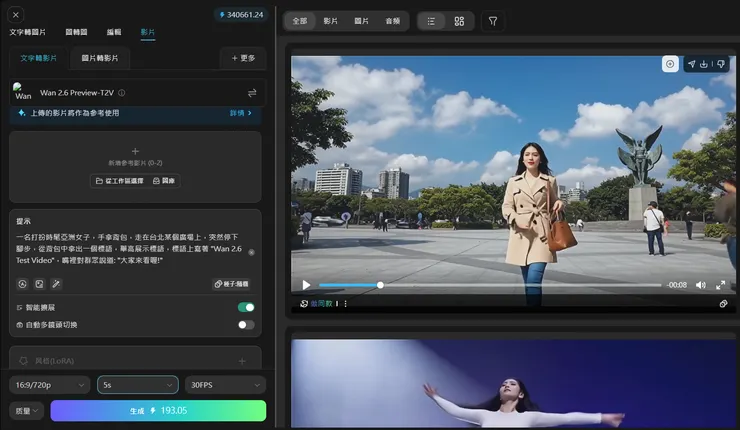The image size is (740, 430).
Task: Open the 詳情 link in the reference notice
Action: pyautogui.click(x=240, y=113)
